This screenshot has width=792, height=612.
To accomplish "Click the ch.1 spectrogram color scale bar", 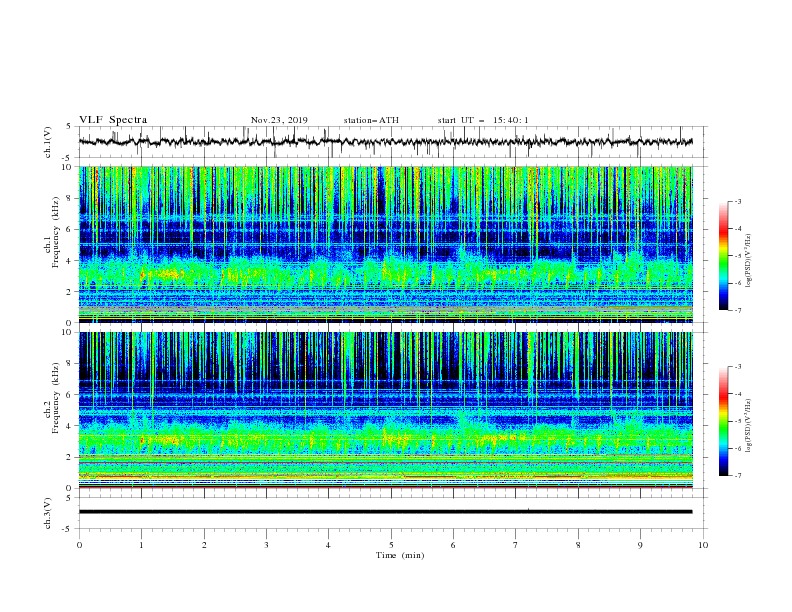I will pyautogui.click(x=723, y=255).
